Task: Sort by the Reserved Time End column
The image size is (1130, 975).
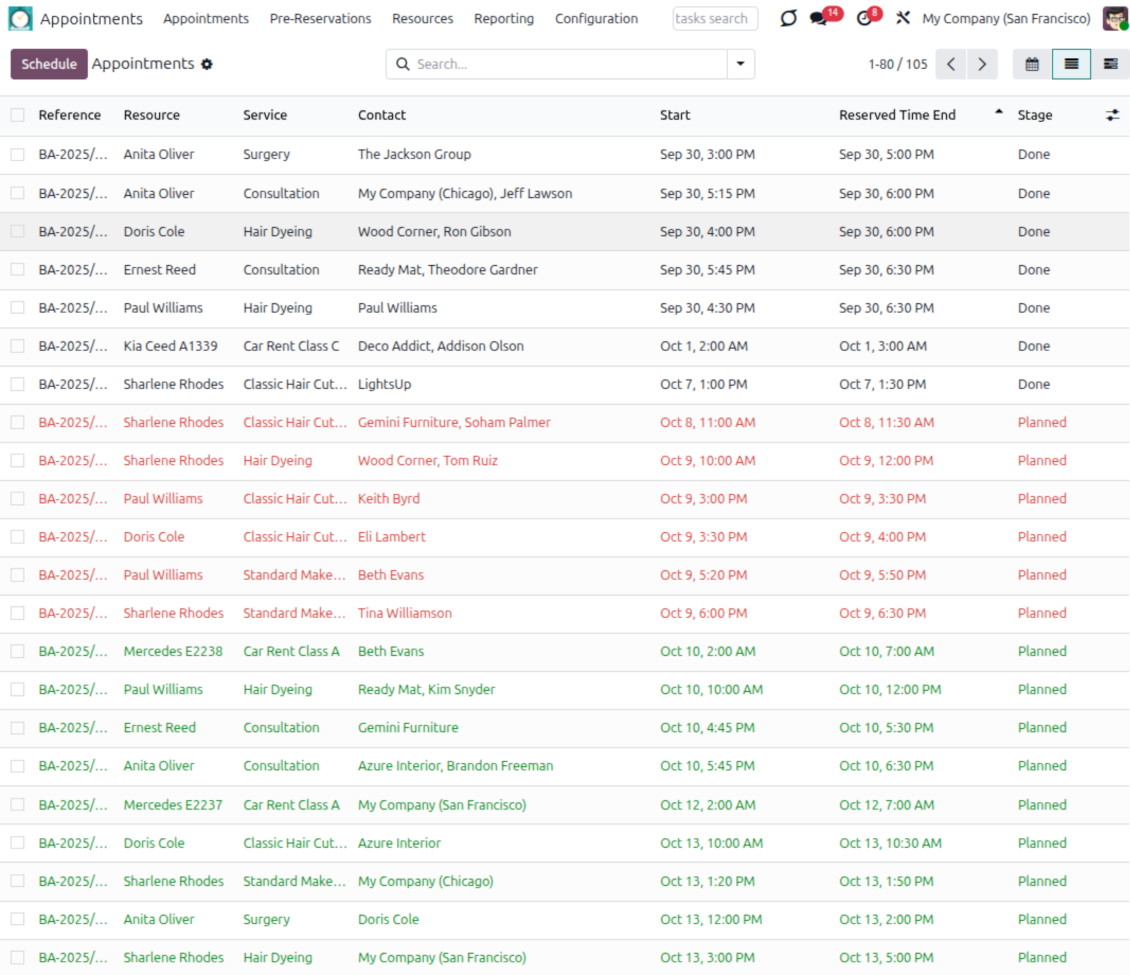Action: pyautogui.click(x=897, y=115)
